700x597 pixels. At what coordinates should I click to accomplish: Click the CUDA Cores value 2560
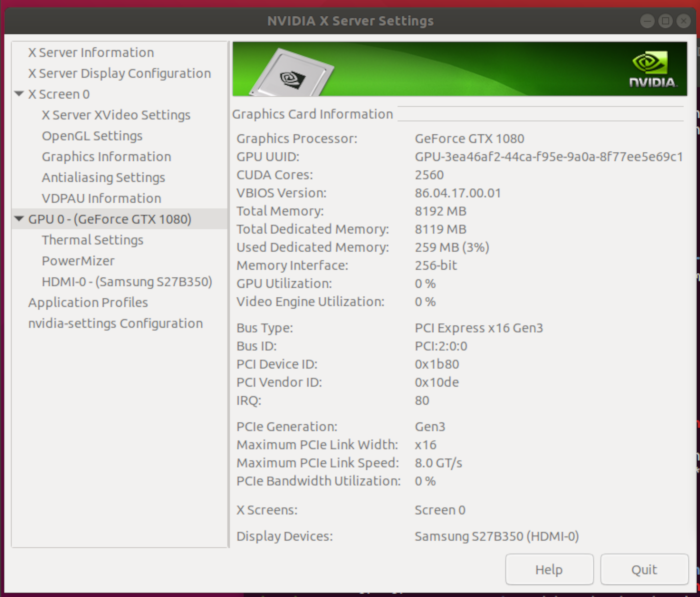[x=429, y=175]
